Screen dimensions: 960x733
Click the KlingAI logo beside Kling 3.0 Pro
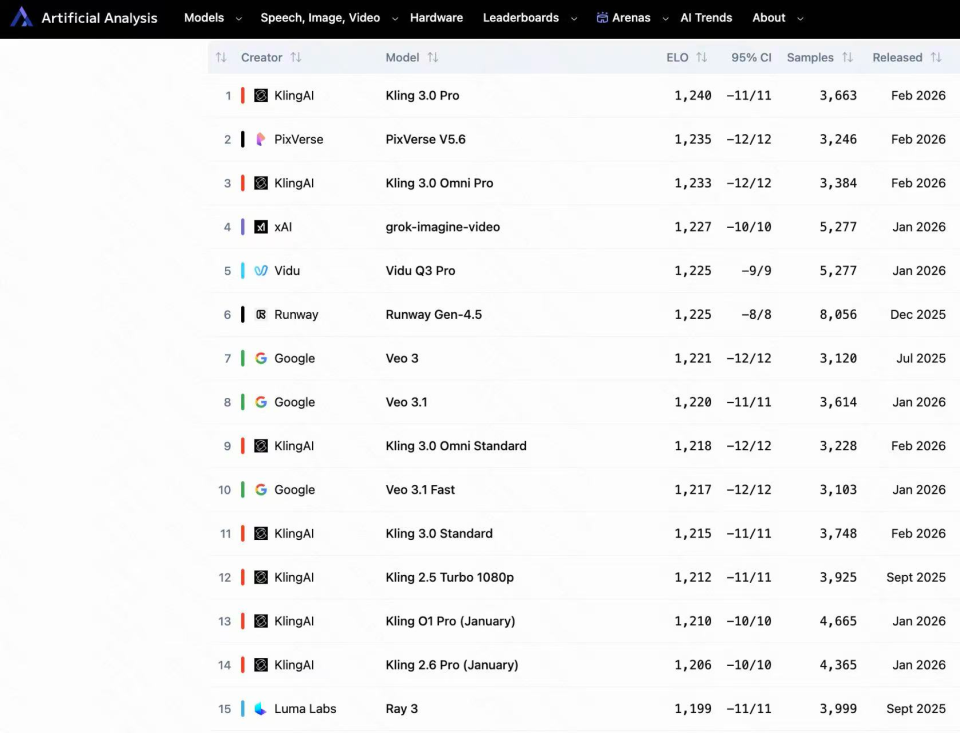pyautogui.click(x=261, y=96)
